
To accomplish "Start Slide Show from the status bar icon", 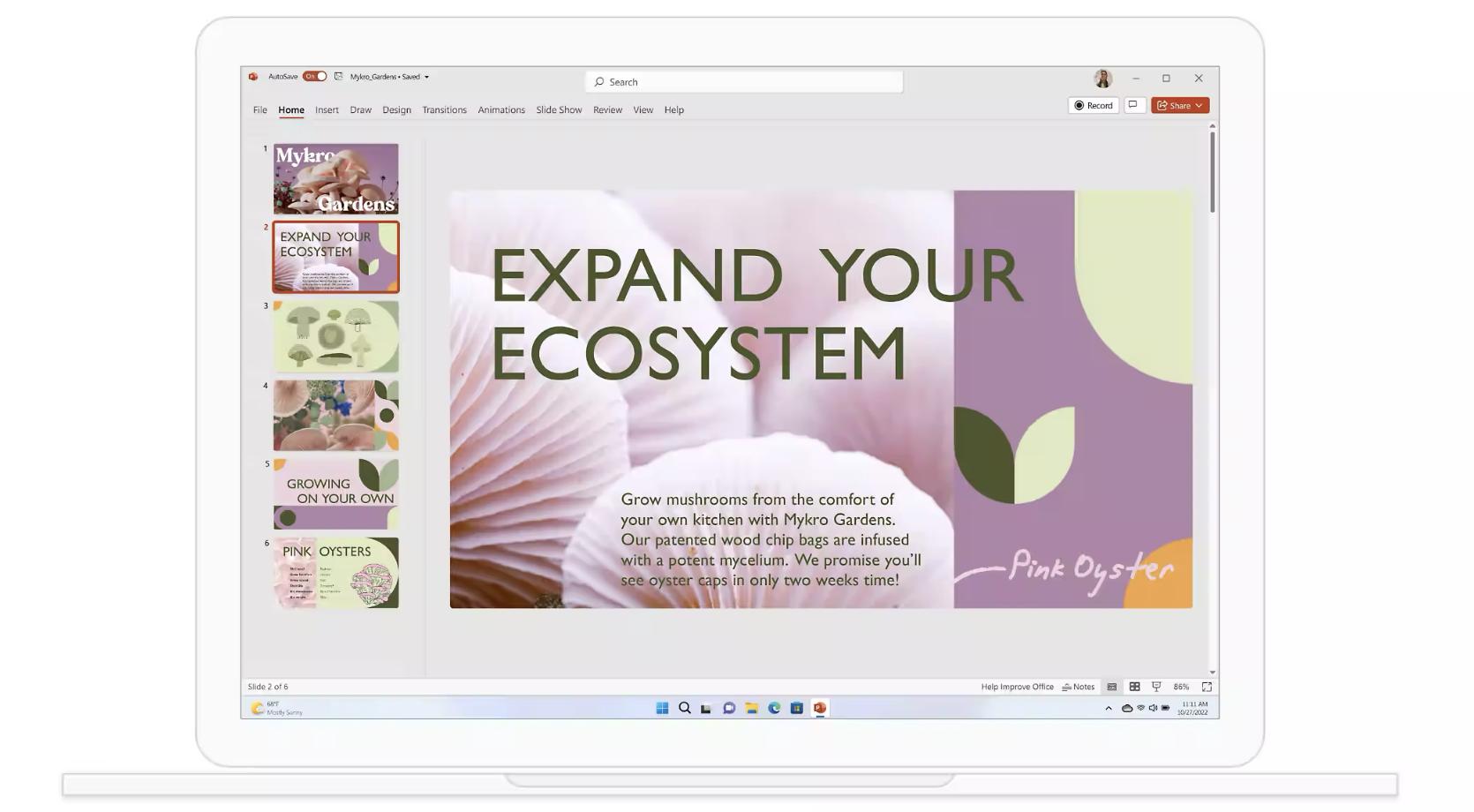I will [x=1156, y=687].
